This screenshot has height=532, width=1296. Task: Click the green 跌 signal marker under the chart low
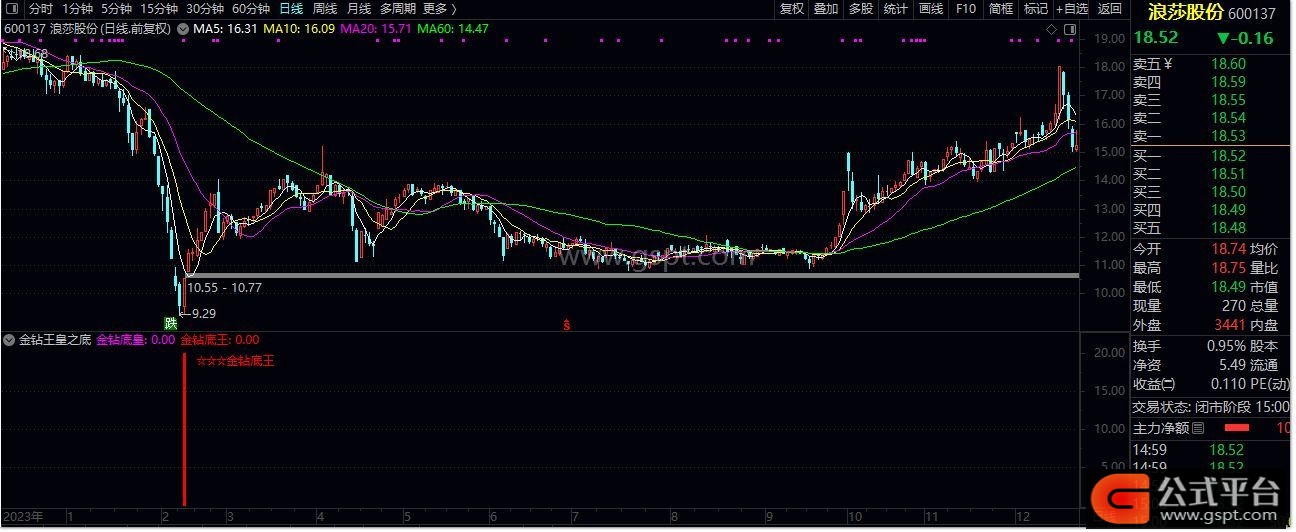tap(171, 322)
